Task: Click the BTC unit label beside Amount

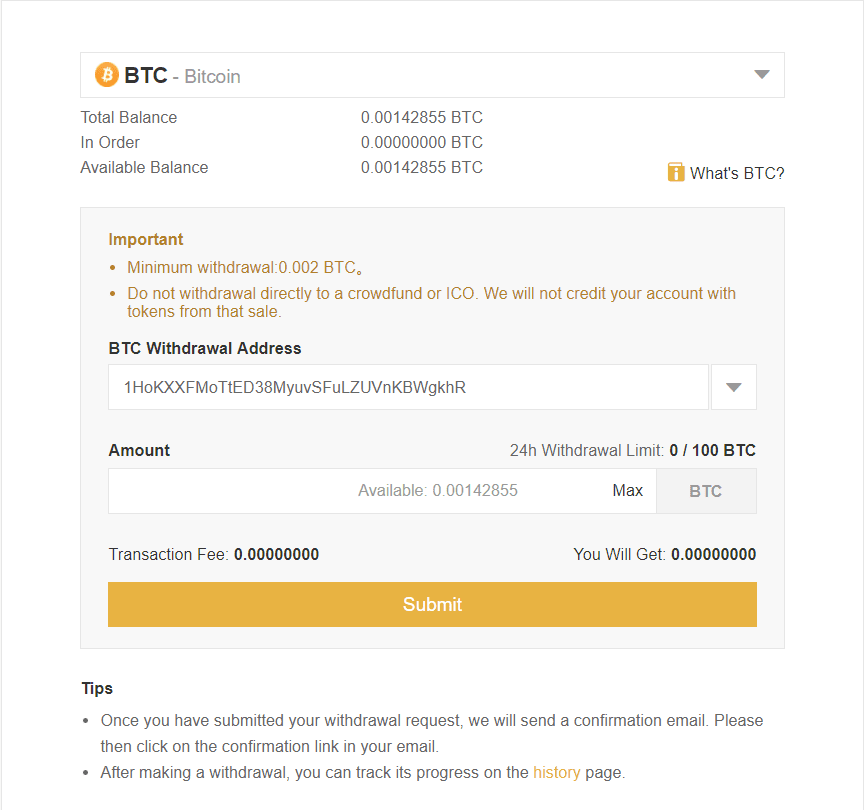Action: tap(706, 490)
